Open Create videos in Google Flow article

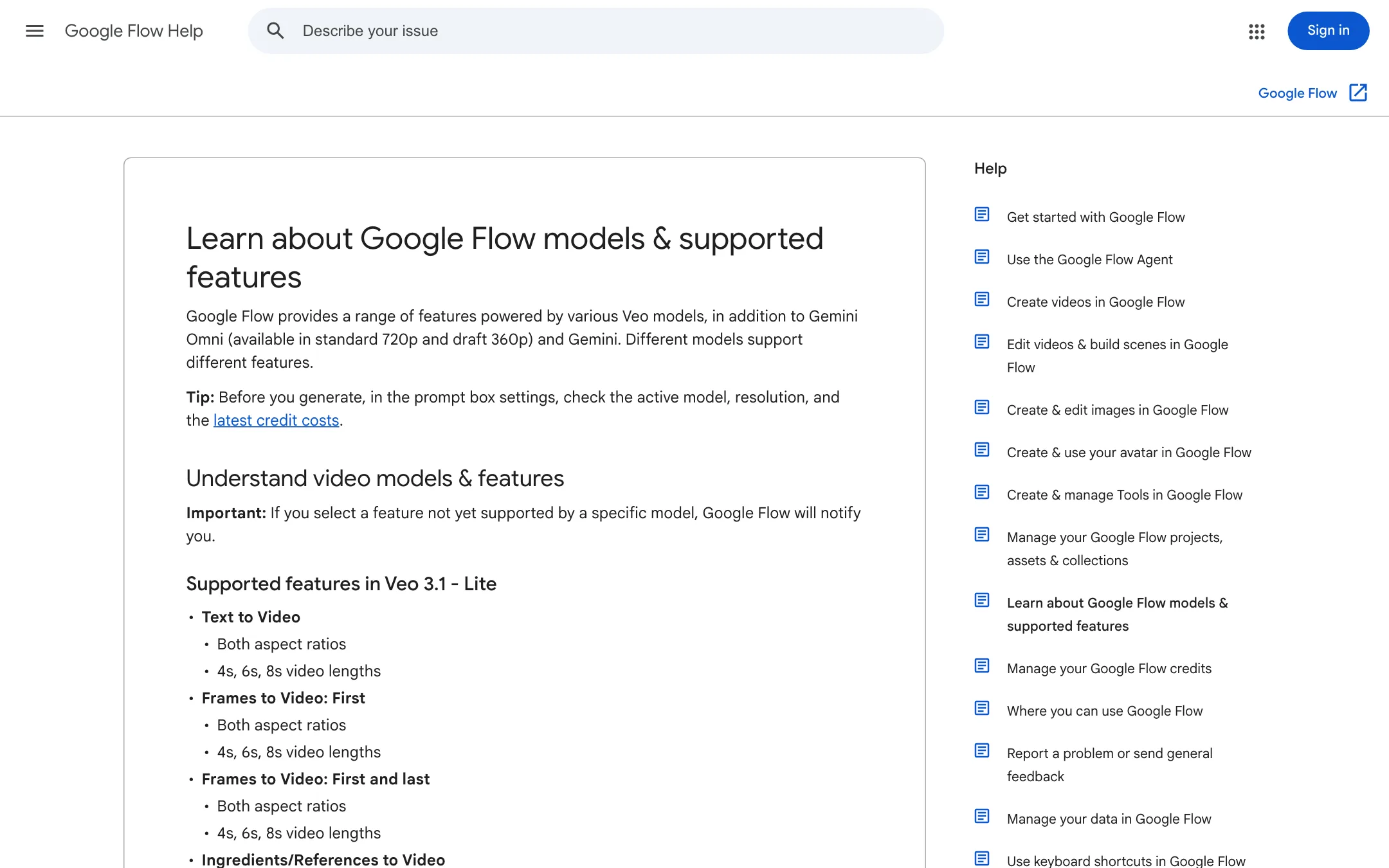click(1096, 302)
